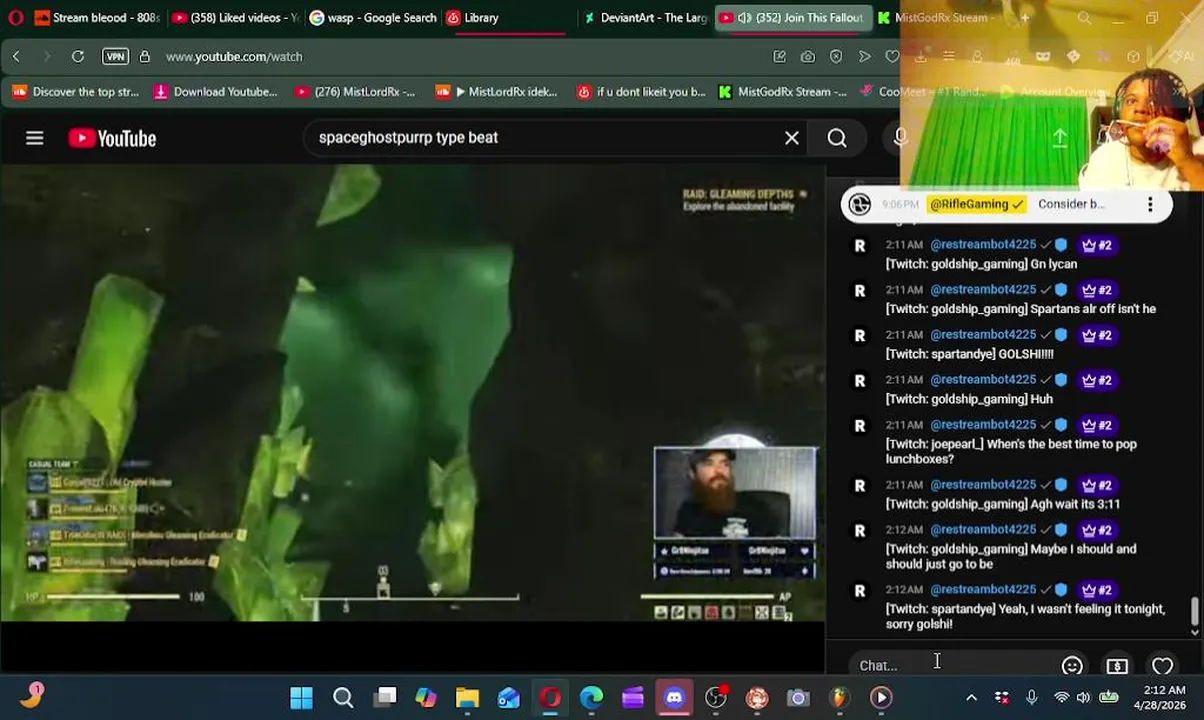Open Discord from the taskbar

[x=674, y=698]
